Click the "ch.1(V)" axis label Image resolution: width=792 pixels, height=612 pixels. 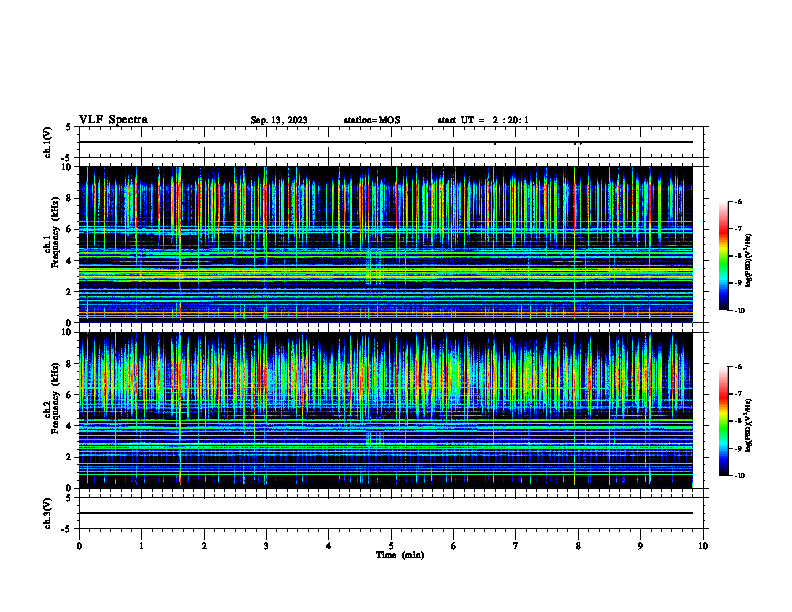coord(47,142)
